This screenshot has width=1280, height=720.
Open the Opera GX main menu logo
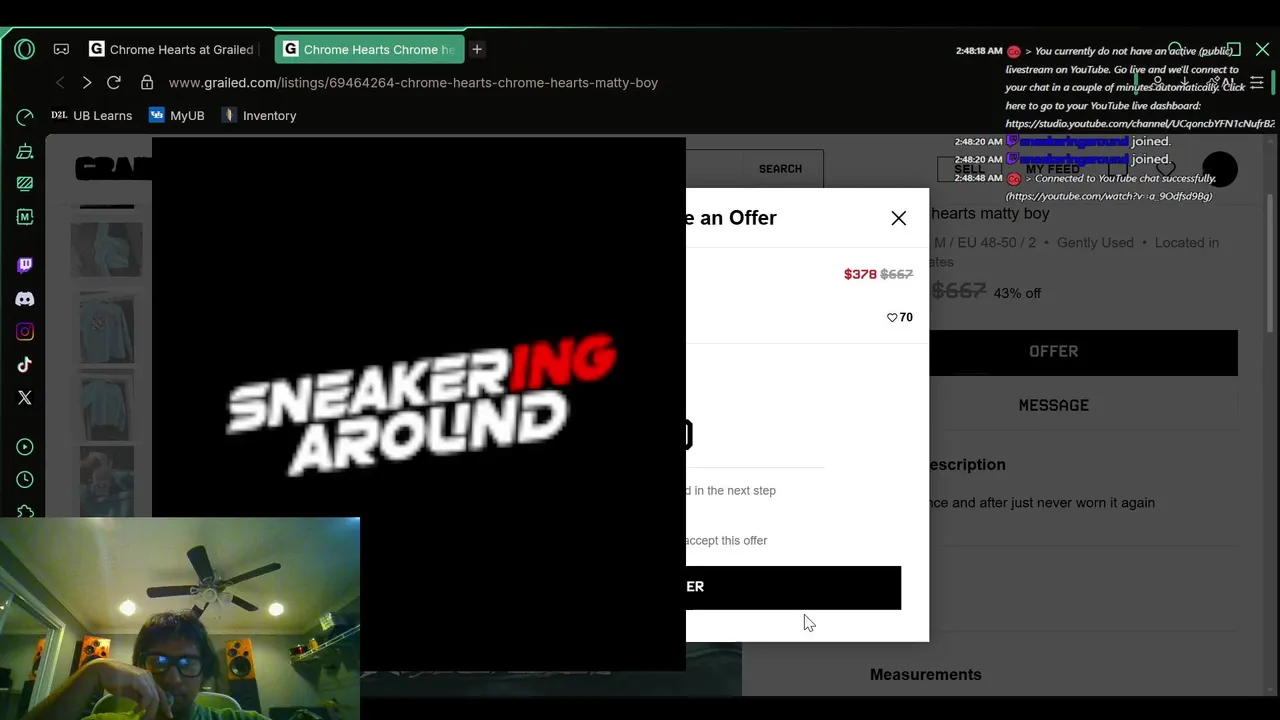pyautogui.click(x=25, y=49)
